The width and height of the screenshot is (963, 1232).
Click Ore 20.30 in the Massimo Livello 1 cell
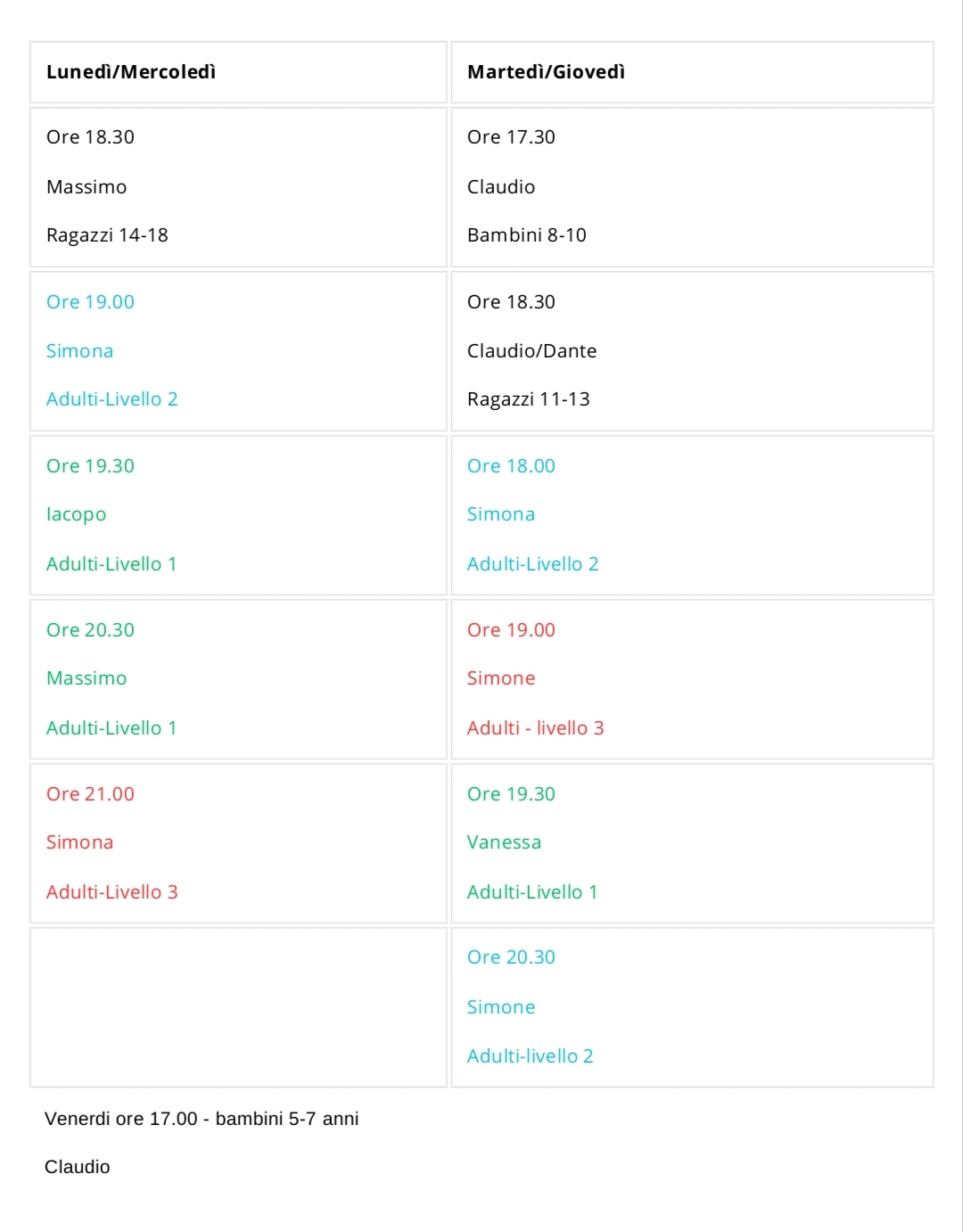[x=90, y=630]
